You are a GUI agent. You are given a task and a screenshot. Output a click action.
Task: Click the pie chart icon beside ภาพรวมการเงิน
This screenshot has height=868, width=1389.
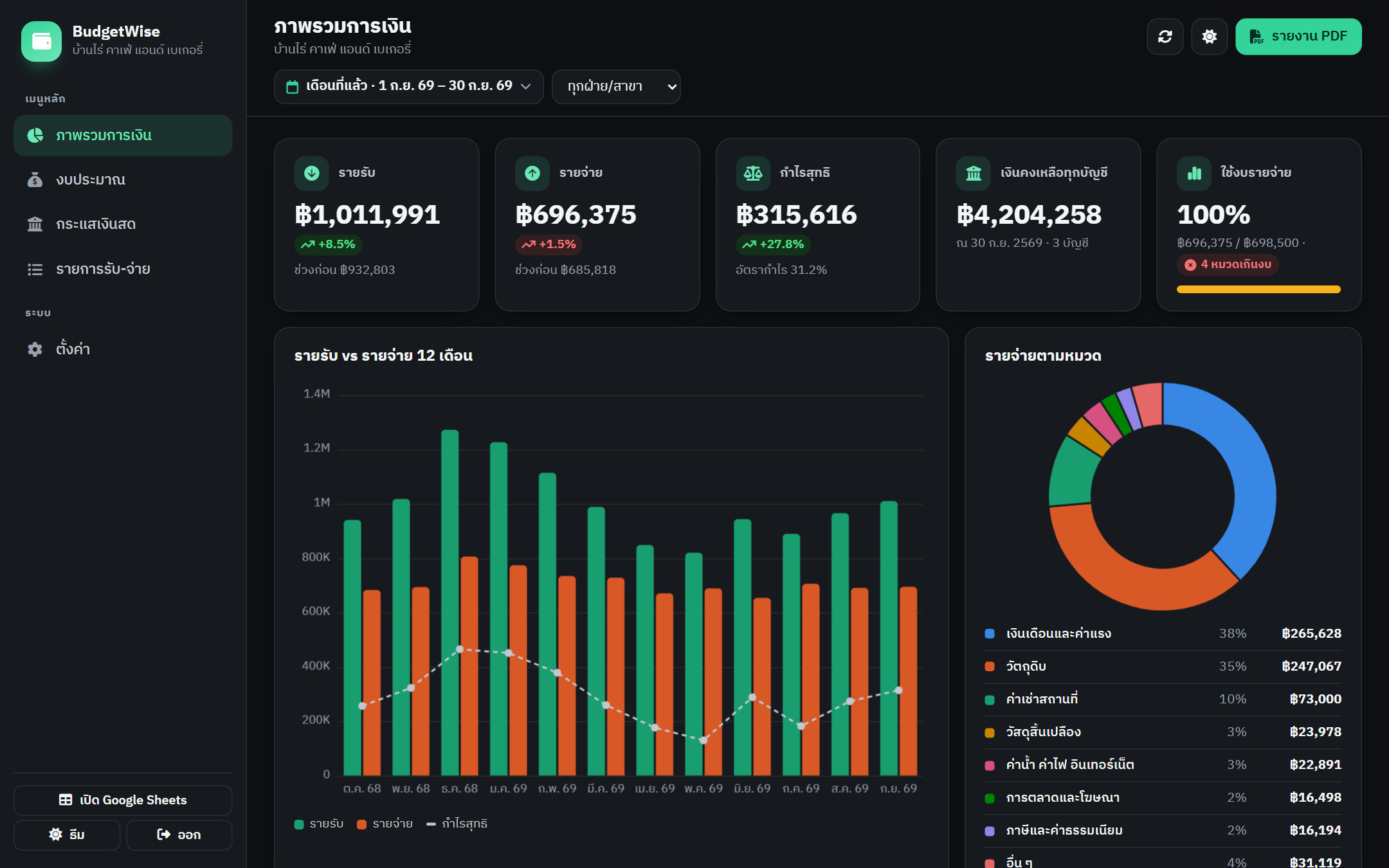tap(35, 135)
